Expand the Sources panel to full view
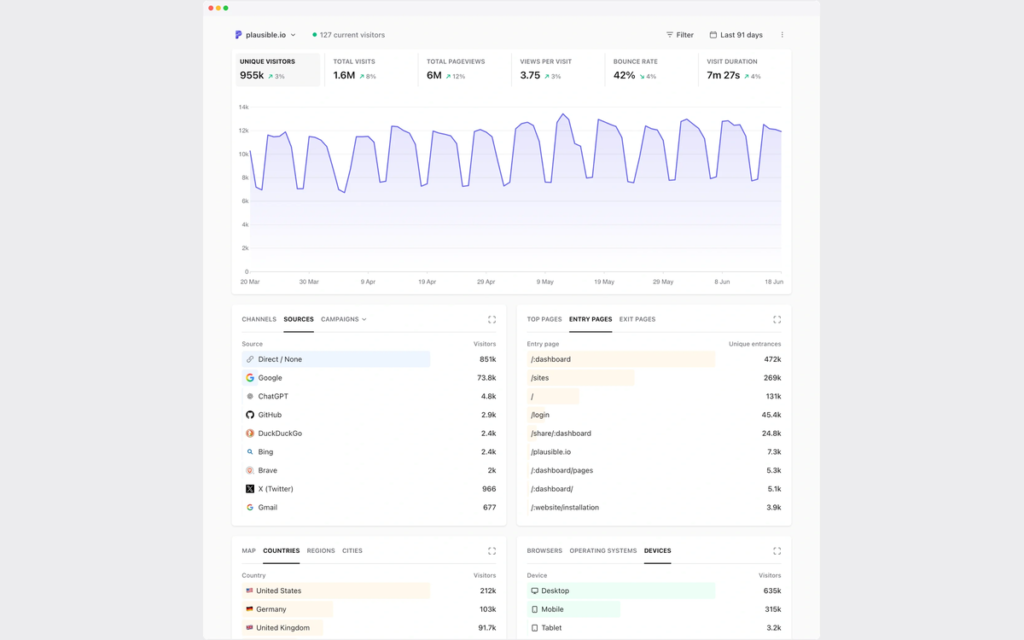 point(492,319)
